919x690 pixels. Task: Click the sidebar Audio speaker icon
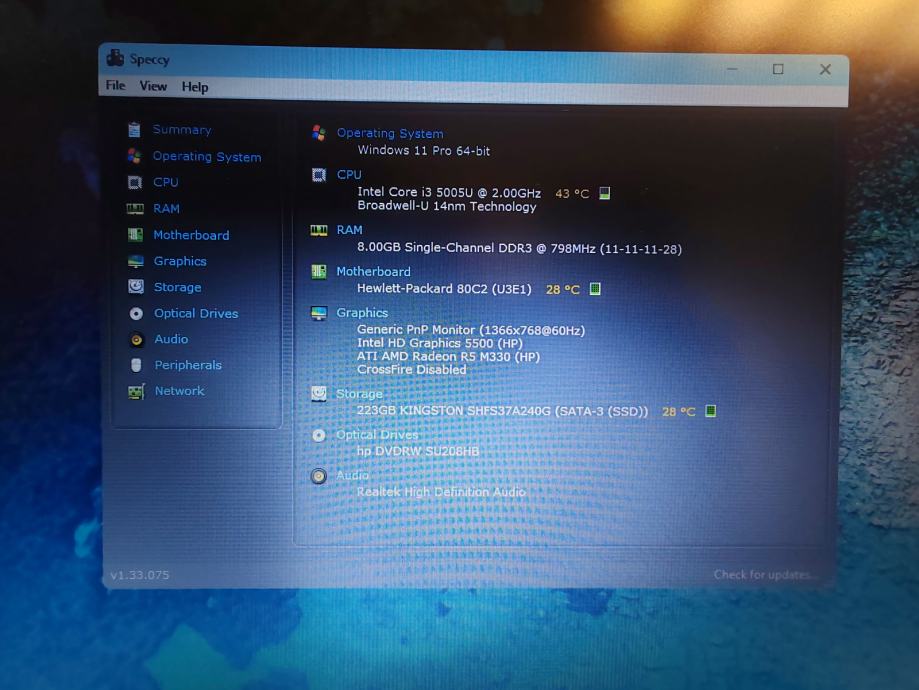136,339
